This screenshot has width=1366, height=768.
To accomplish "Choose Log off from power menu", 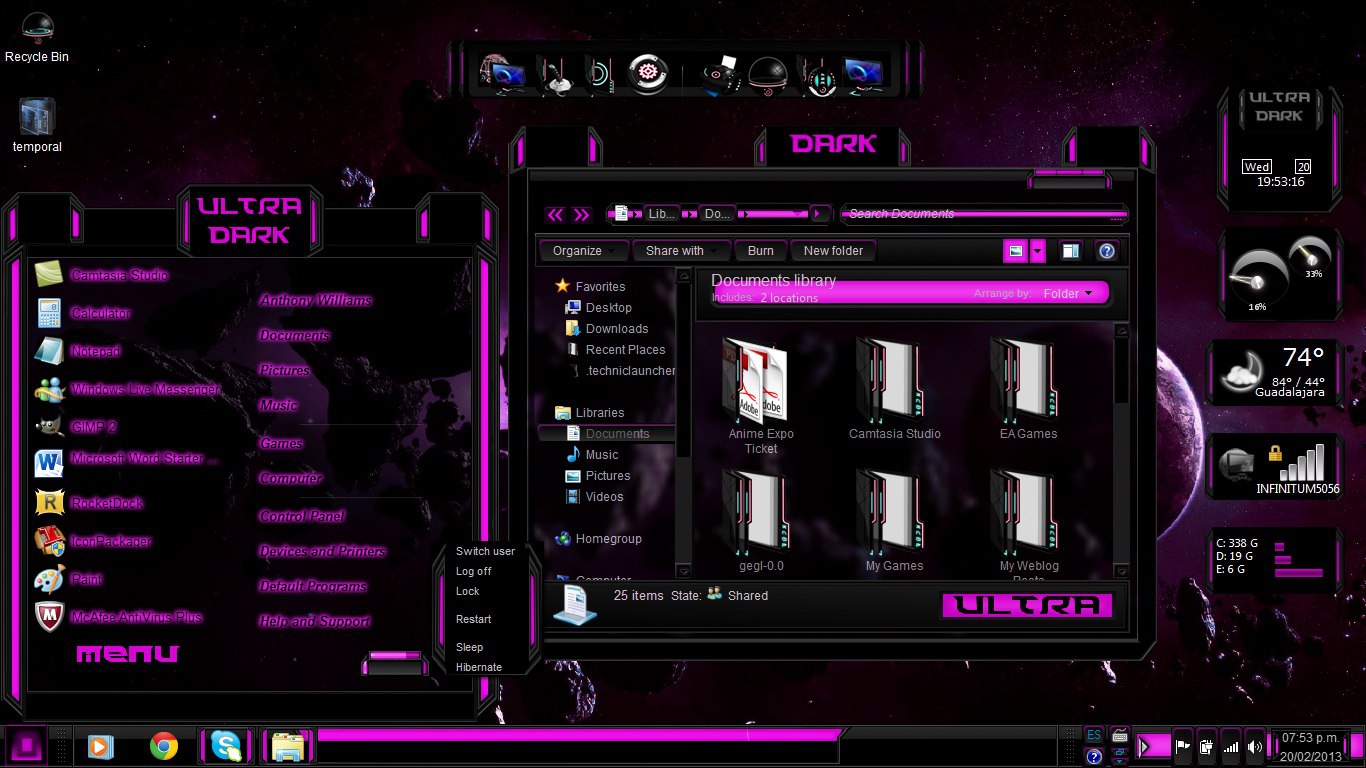I will [473, 571].
